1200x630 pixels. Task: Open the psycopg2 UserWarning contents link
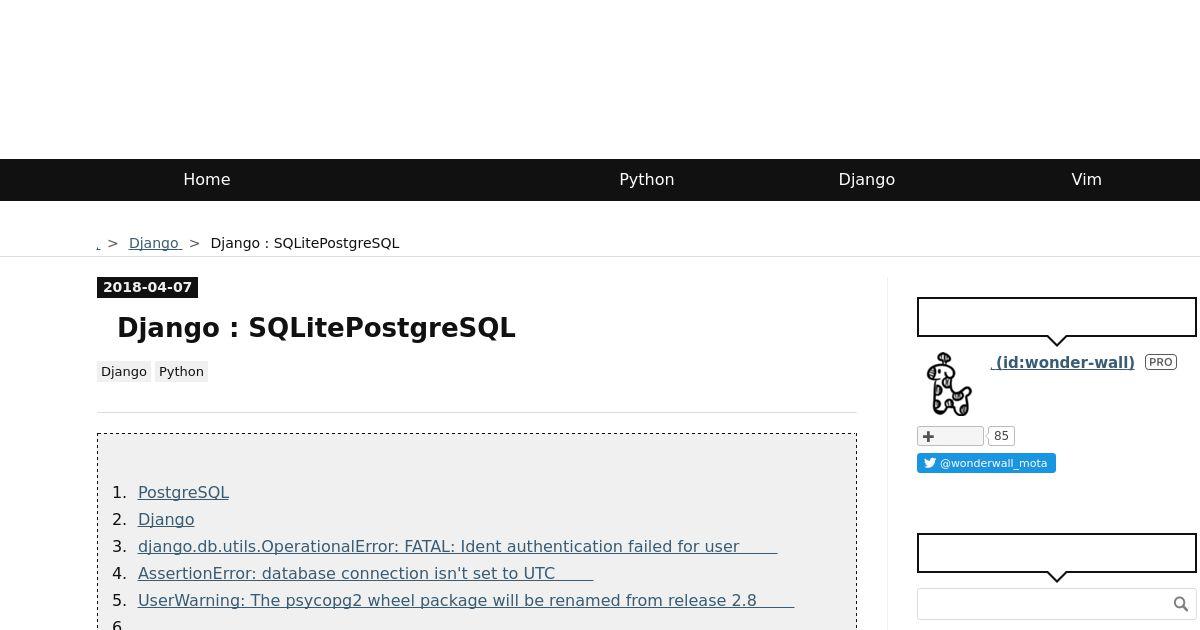[x=466, y=600]
